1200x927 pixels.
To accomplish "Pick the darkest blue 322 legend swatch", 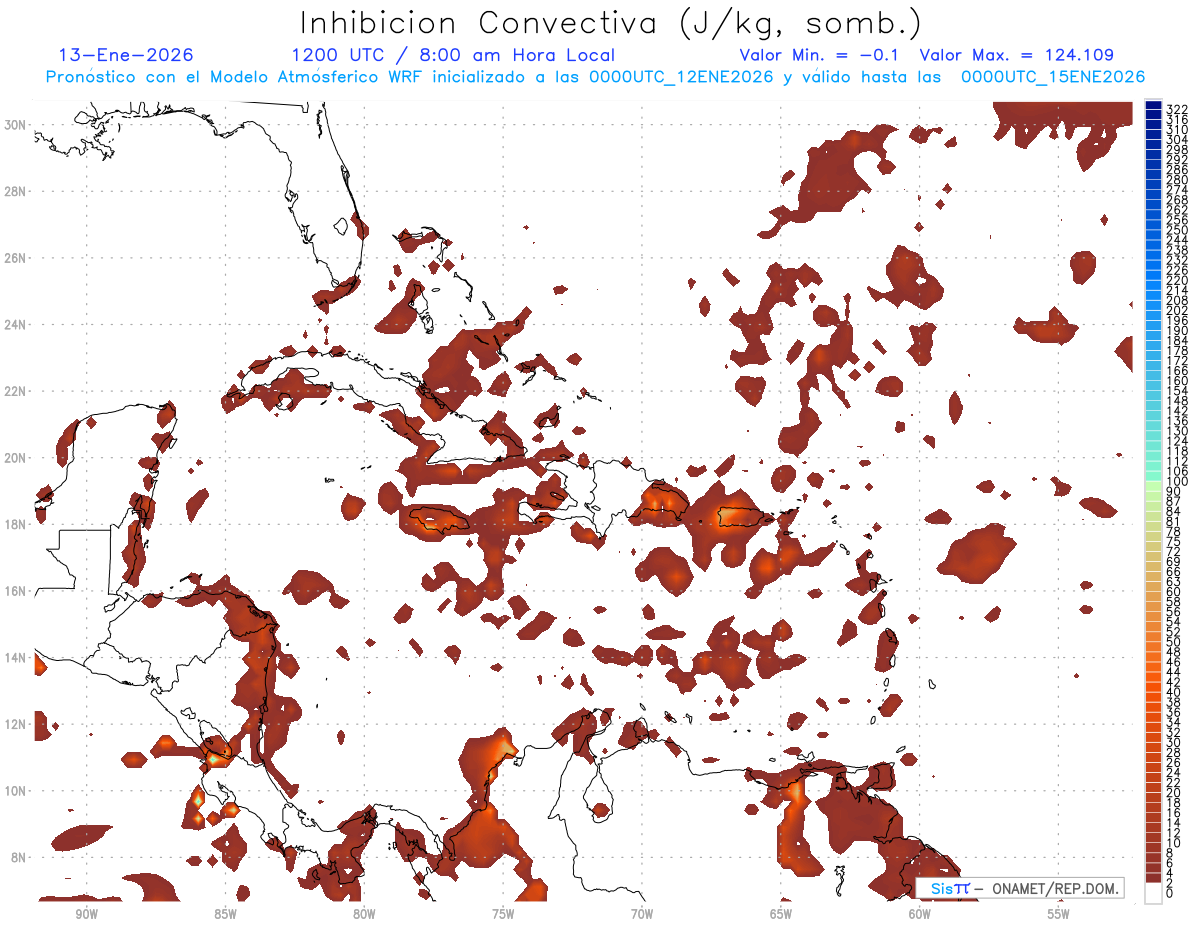I will (1153, 106).
